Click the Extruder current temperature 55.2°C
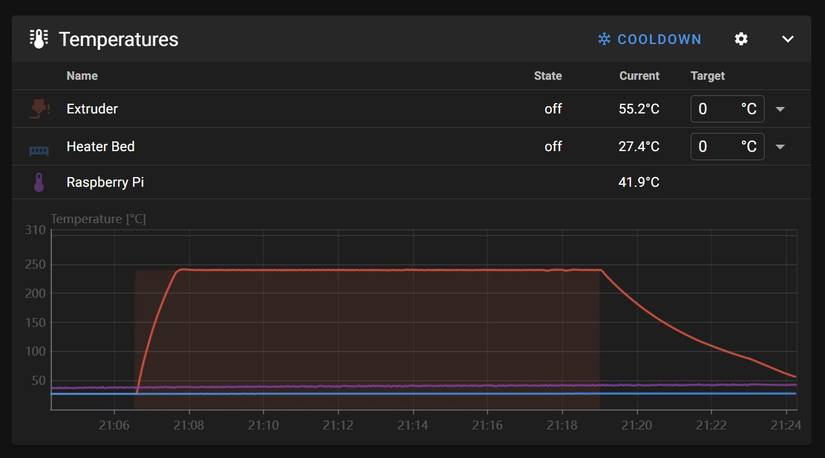The height and width of the screenshot is (458, 825). (x=639, y=109)
